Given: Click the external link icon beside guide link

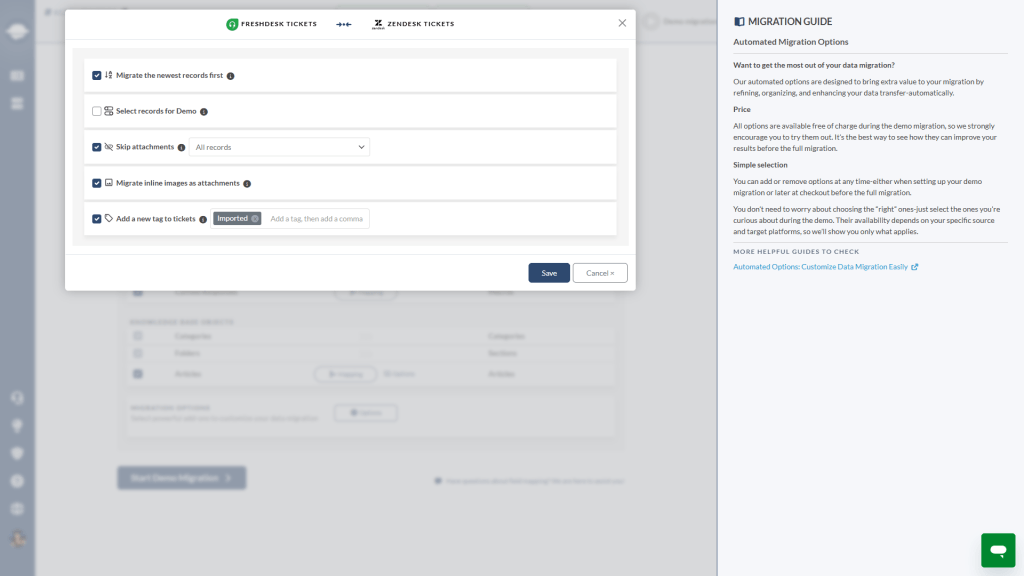Looking at the screenshot, I should tap(915, 266).
